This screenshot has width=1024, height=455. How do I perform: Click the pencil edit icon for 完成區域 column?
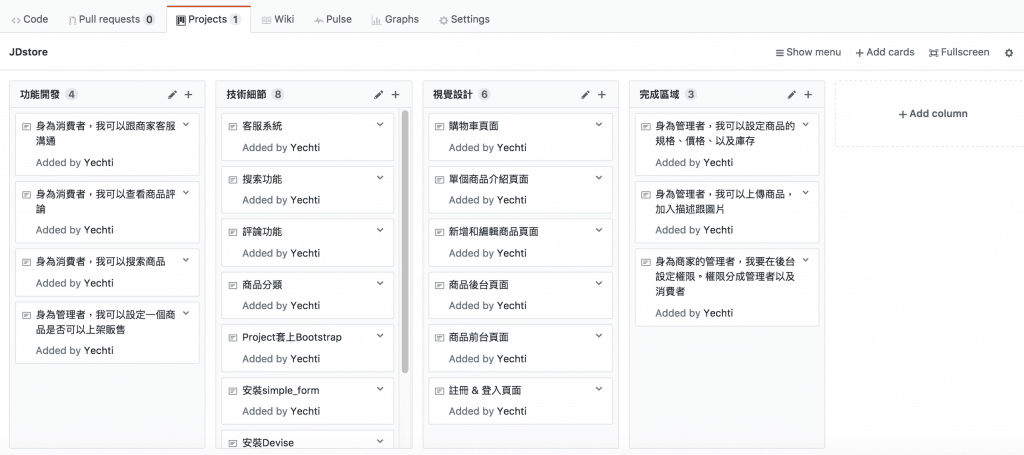(x=792, y=95)
